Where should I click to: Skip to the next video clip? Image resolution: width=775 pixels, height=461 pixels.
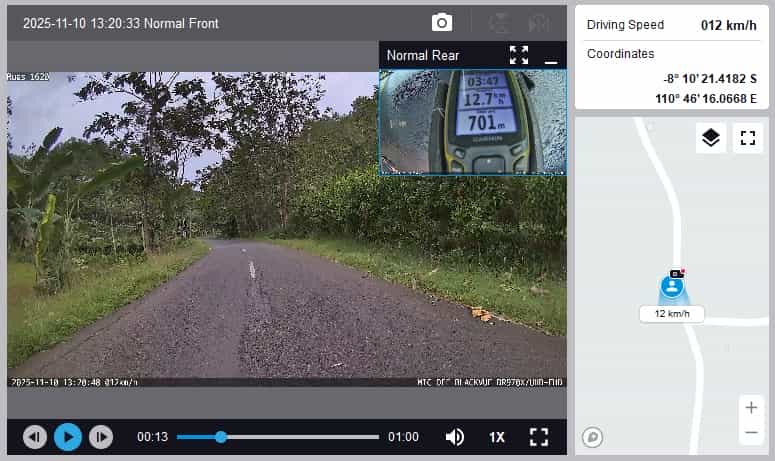pos(101,437)
